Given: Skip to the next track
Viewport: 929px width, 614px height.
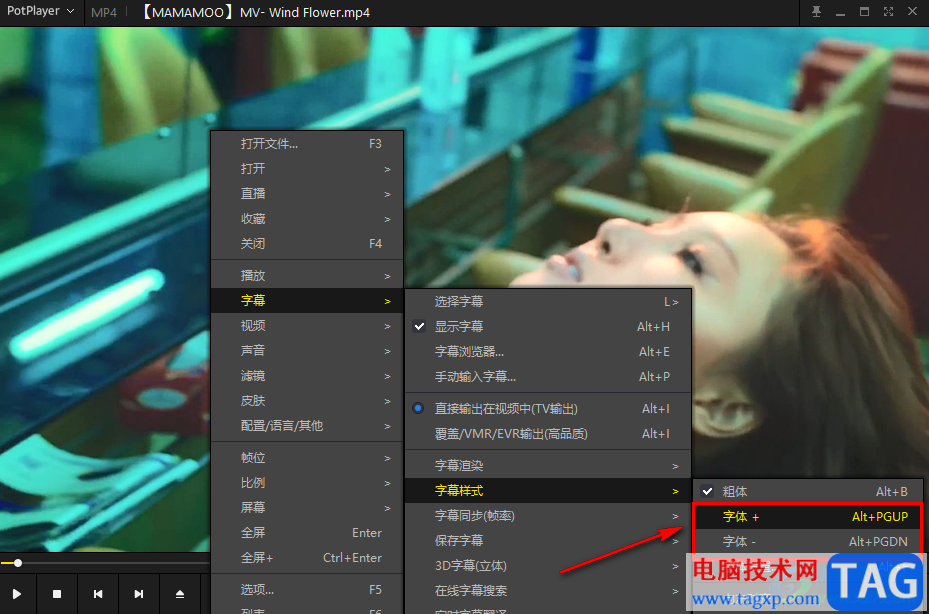Looking at the screenshot, I should click(x=139, y=594).
